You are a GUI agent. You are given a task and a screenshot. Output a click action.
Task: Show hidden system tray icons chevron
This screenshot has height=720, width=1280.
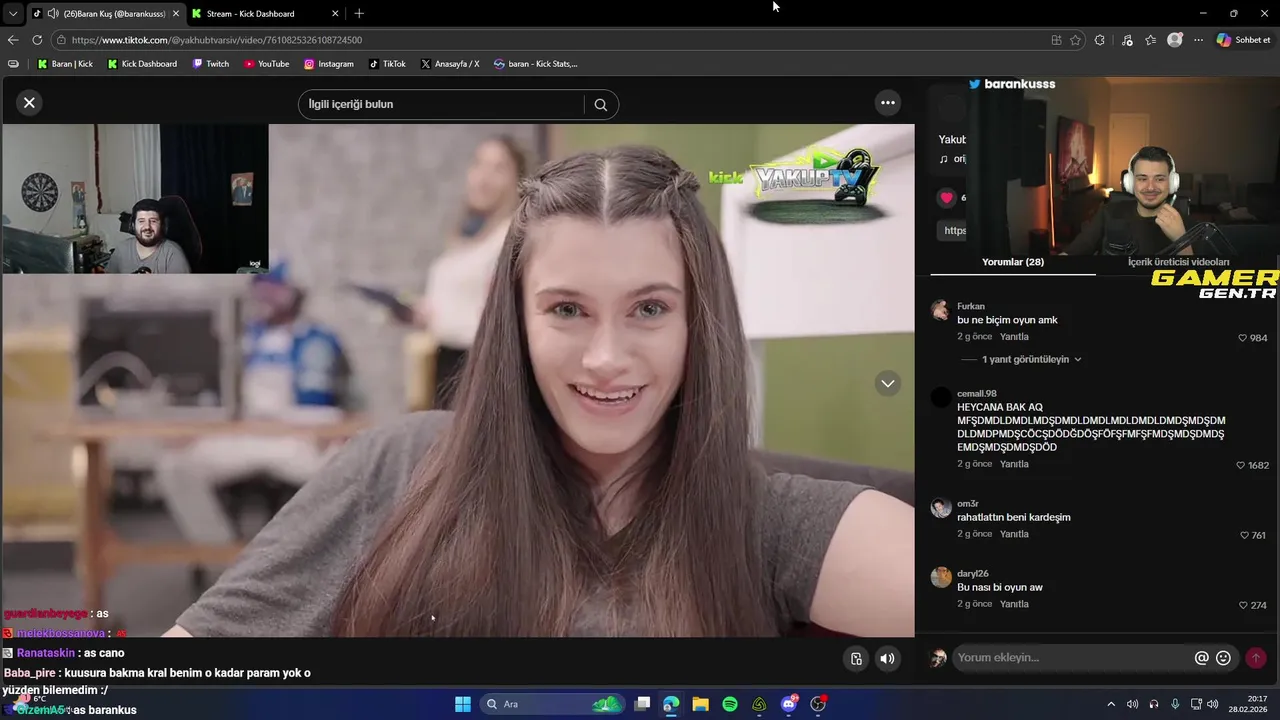tap(1110, 704)
